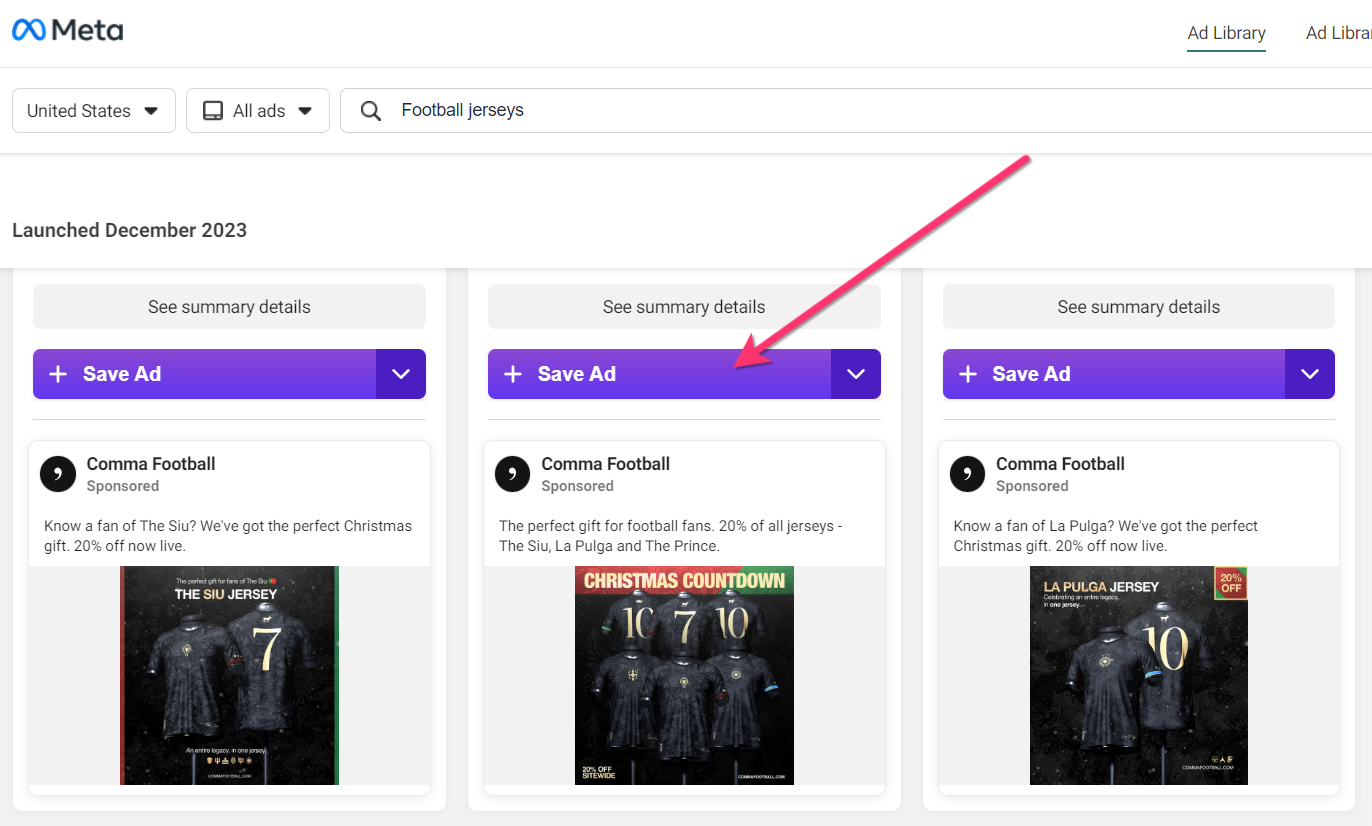Viewport: 1372px width, 826px height.
Task: Click the Sponsored label on Siu ad
Action: 123,486
